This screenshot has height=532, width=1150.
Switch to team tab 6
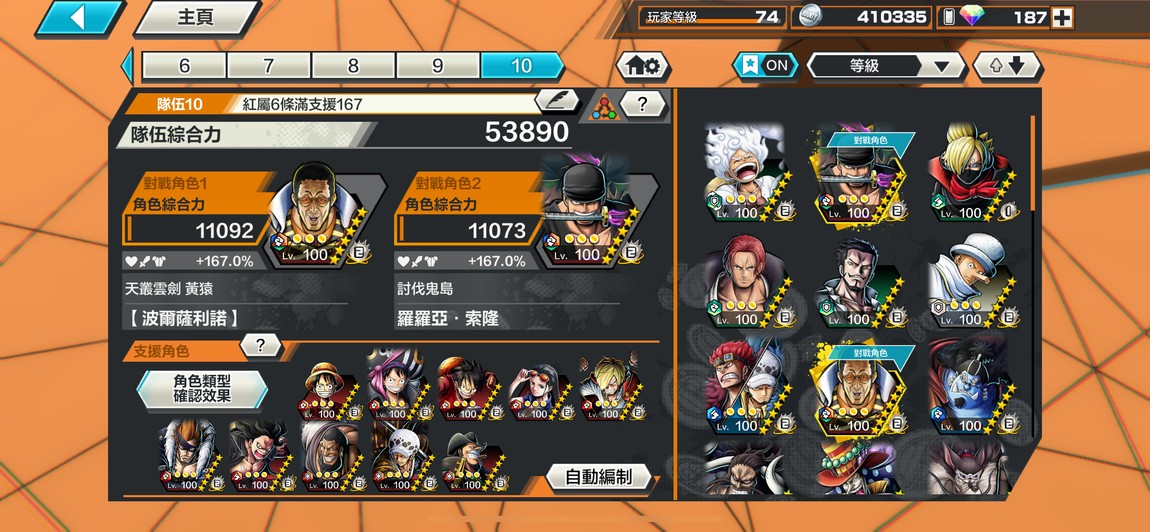[x=184, y=66]
